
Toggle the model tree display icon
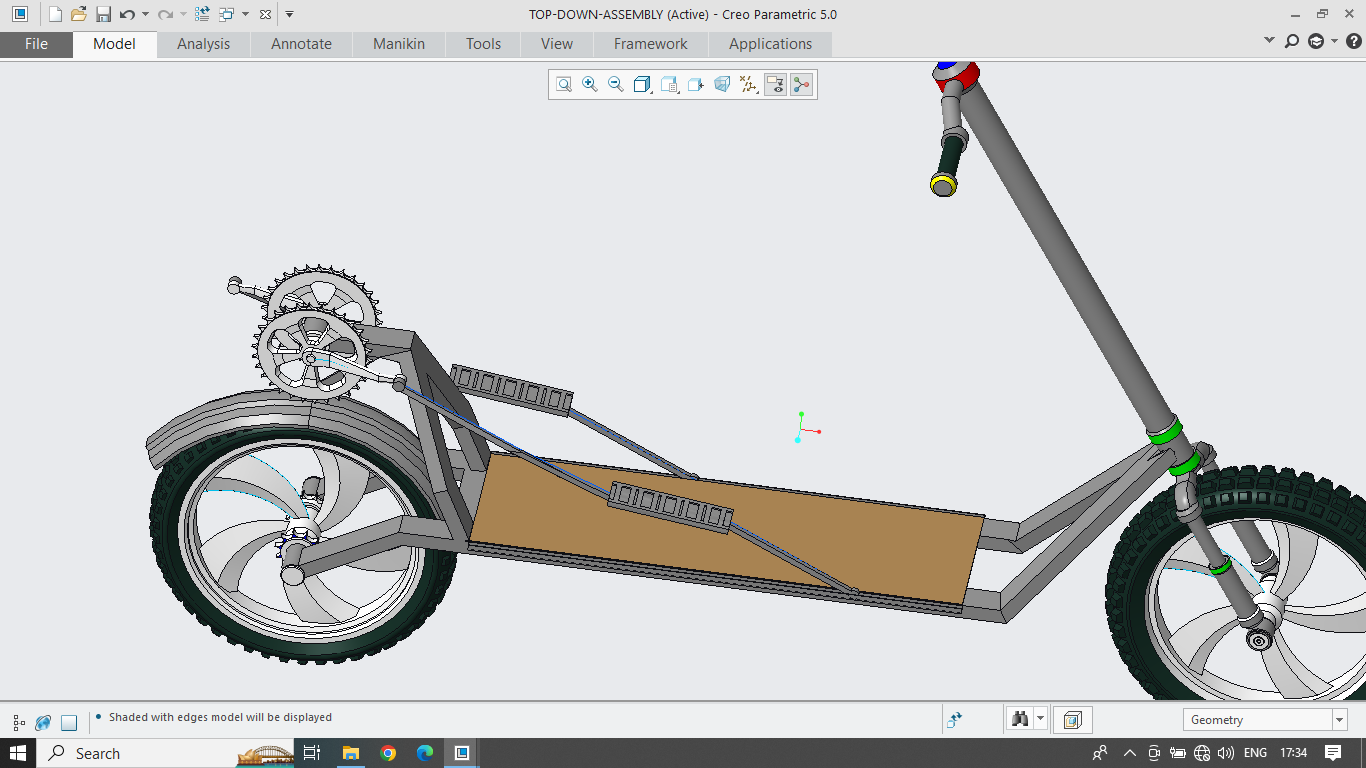coord(19,722)
